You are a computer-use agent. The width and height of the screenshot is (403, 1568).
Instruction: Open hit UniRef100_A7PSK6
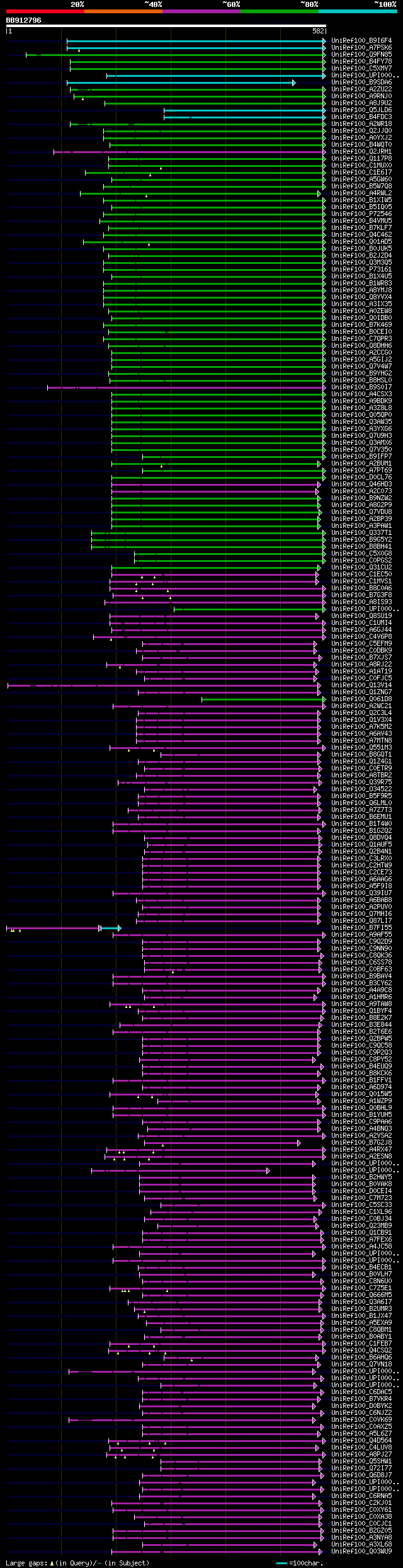[361, 48]
